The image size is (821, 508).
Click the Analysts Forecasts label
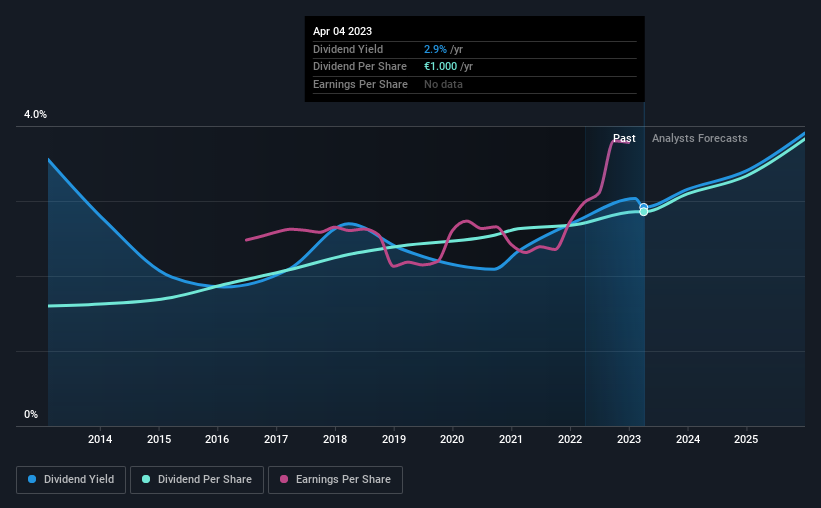click(x=700, y=138)
